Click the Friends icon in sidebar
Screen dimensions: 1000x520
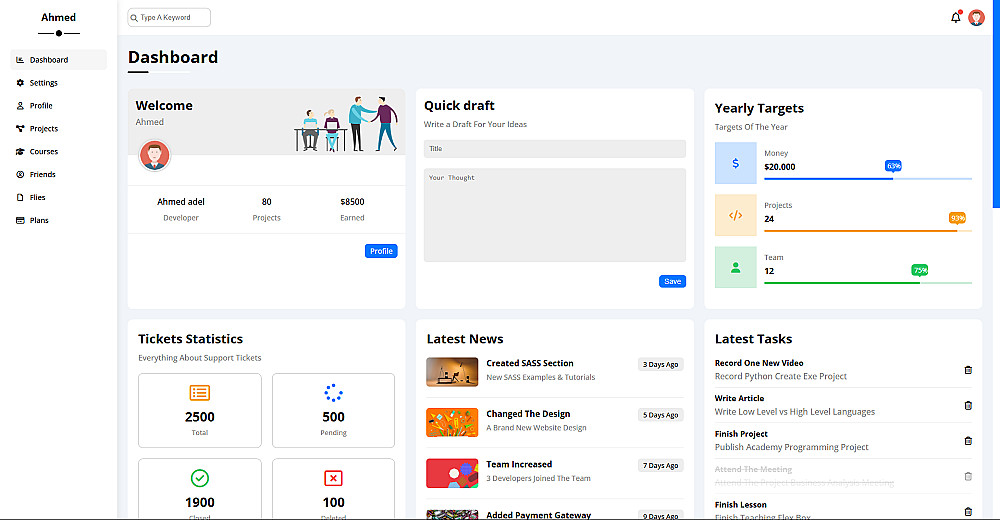(x=20, y=174)
